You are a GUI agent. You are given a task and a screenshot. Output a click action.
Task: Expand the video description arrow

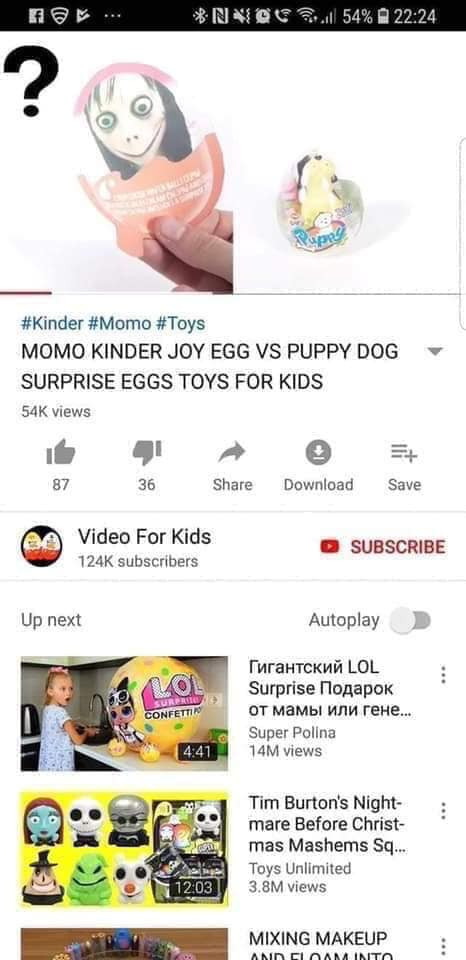pyautogui.click(x=434, y=351)
